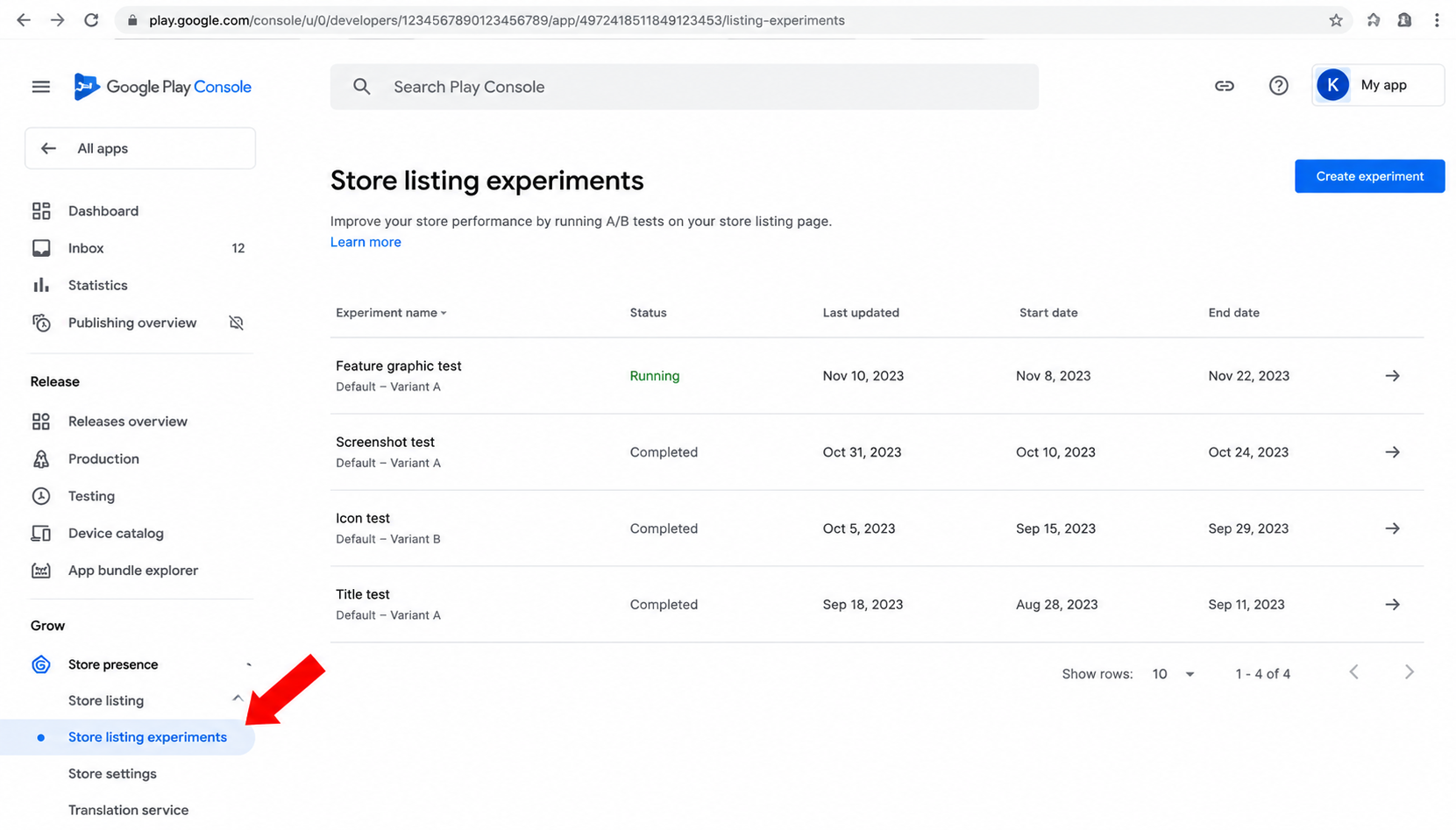Open the help question mark icon
Viewport: 1456px width, 830px height.
coord(1278,86)
